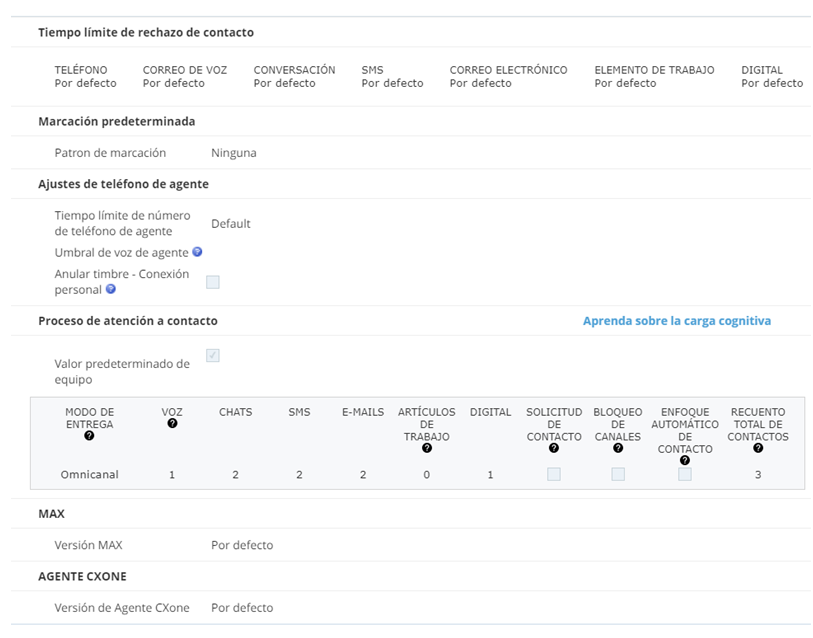Toggle the Anular timbre - Conexión personal checkbox
Screen dimensions: 813x638
click(x=213, y=282)
